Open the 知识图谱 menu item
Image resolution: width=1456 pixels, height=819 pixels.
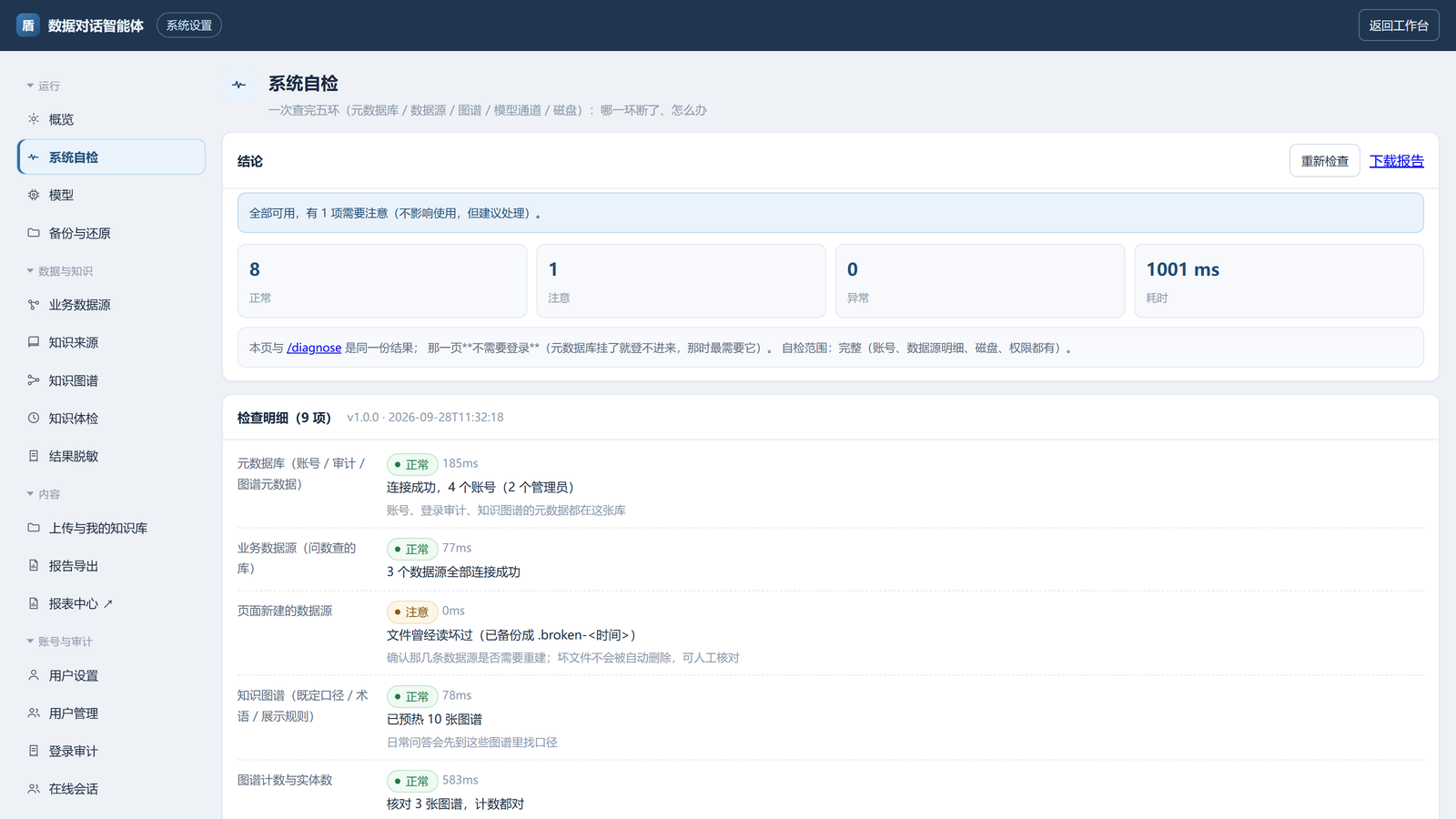111,380
